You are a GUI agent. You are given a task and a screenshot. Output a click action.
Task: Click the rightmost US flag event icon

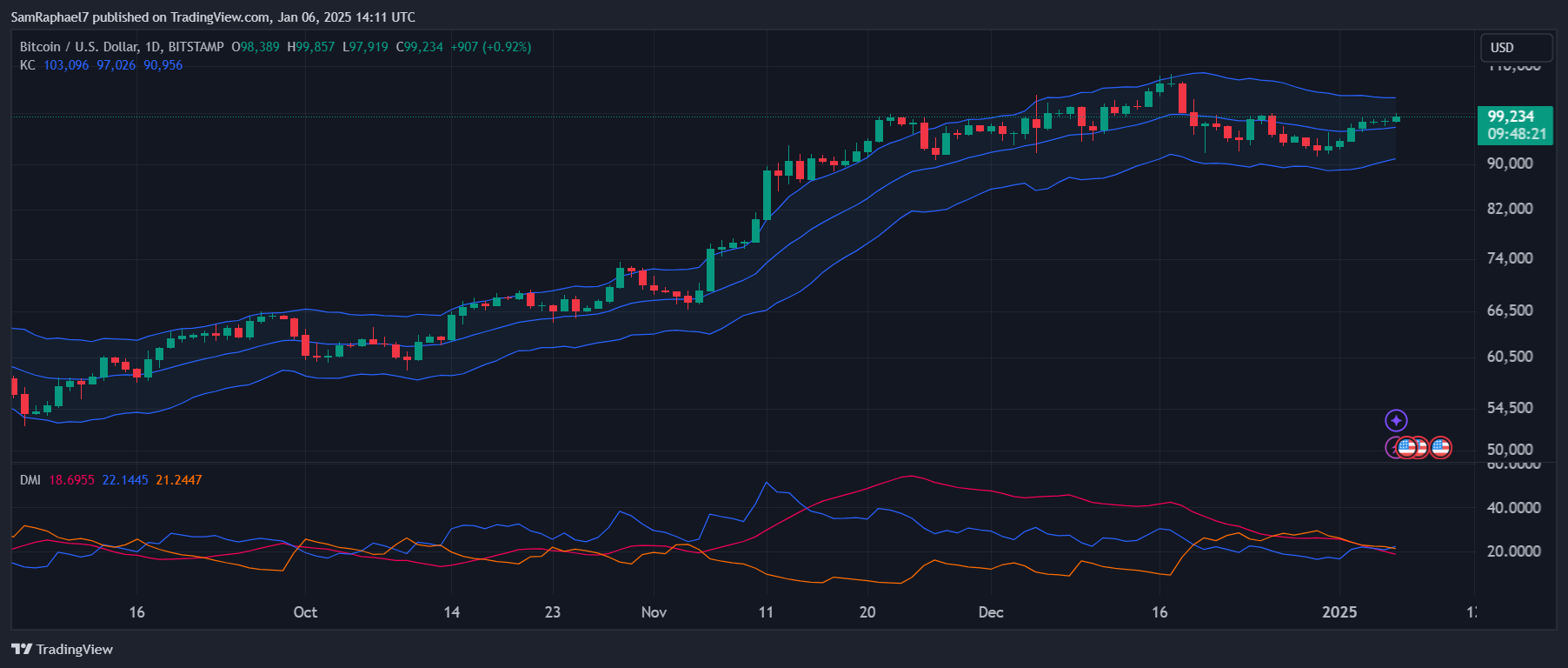tap(1440, 448)
